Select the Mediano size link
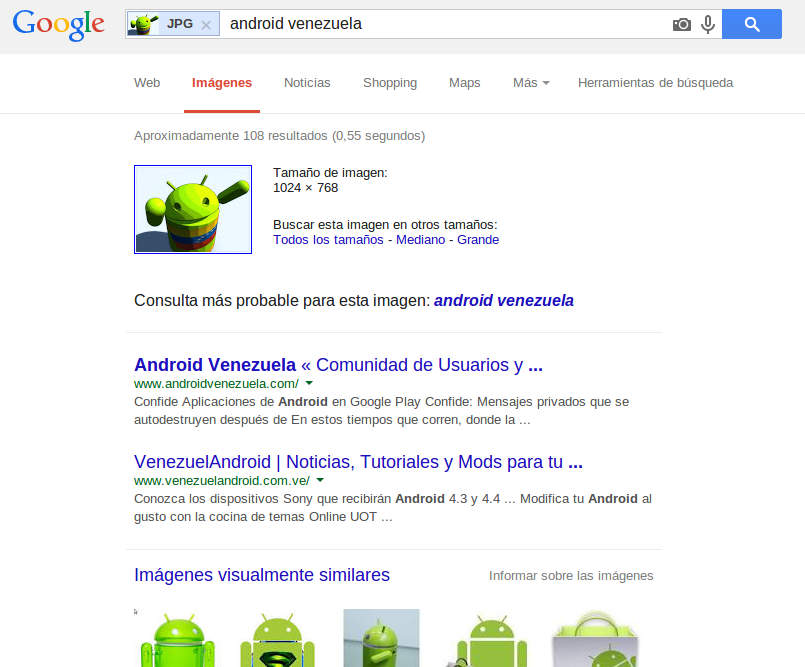The image size is (805, 667). pos(420,240)
